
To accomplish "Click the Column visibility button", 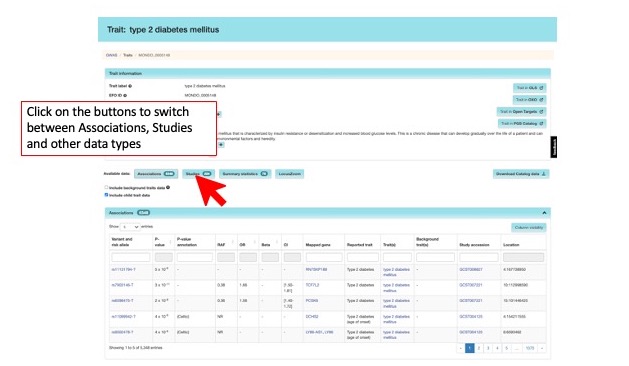I will tap(528, 228).
